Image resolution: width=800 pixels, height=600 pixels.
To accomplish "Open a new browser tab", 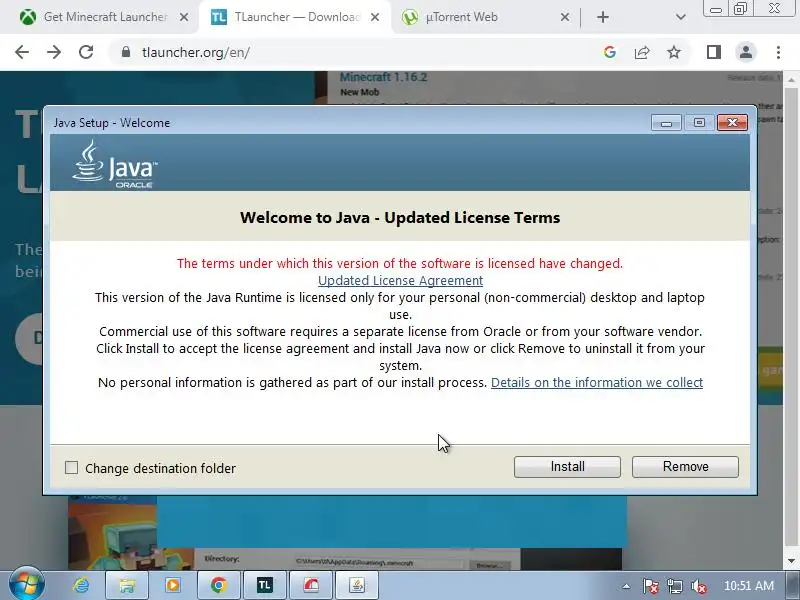I will point(603,17).
